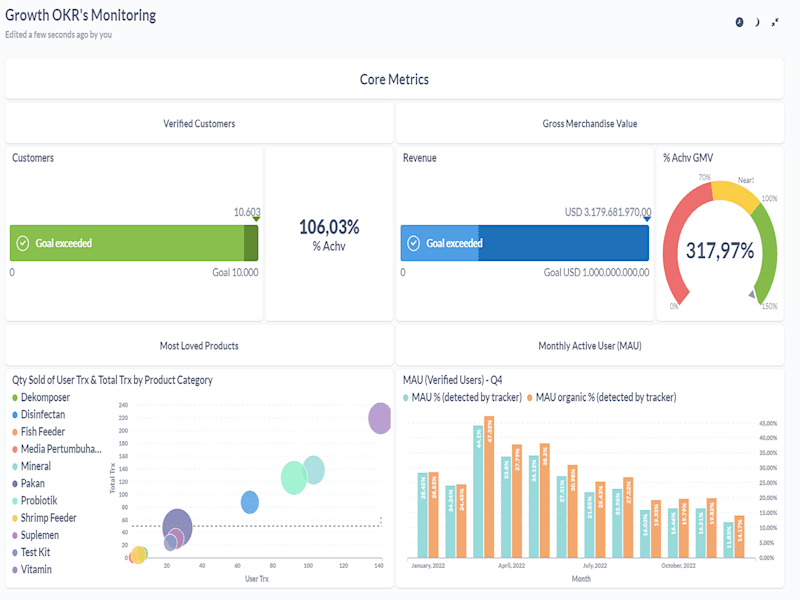
Task: Click the Growth OKR's Monitoring dashboard title
Action: (x=81, y=15)
